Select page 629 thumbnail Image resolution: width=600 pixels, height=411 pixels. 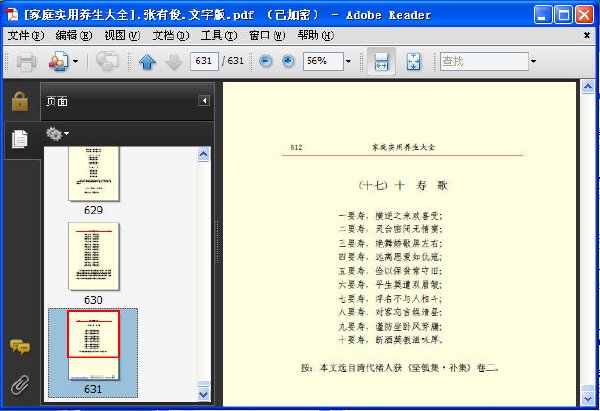(94, 174)
